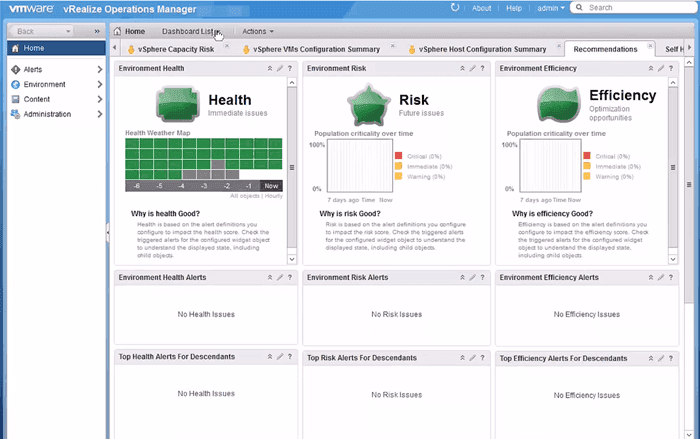This screenshot has height=439, width=700.
Task: Select the Now column in Health Weather Map
Action: point(271,186)
